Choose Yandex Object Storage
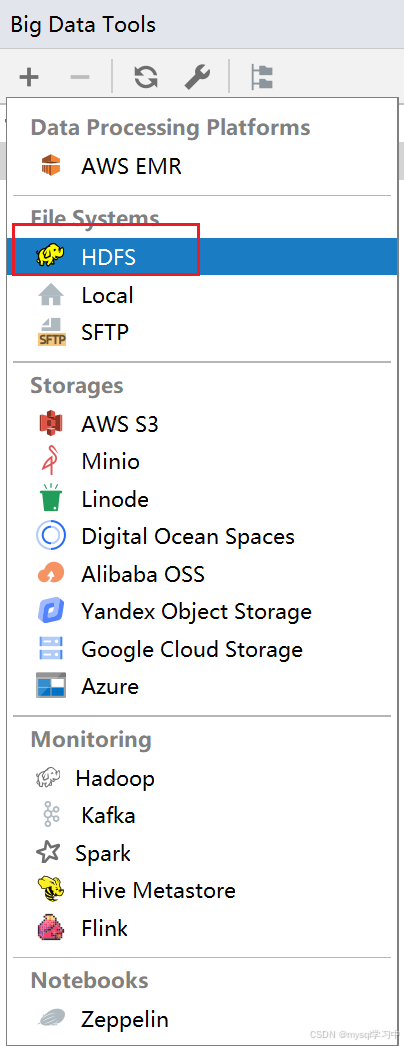This screenshot has width=404, height=1046. click(x=202, y=611)
